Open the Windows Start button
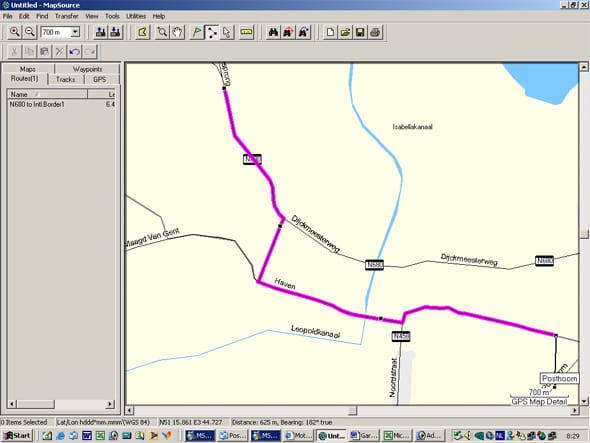The height and width of the screenshot is (443, 590). click(x=17, y=436)
